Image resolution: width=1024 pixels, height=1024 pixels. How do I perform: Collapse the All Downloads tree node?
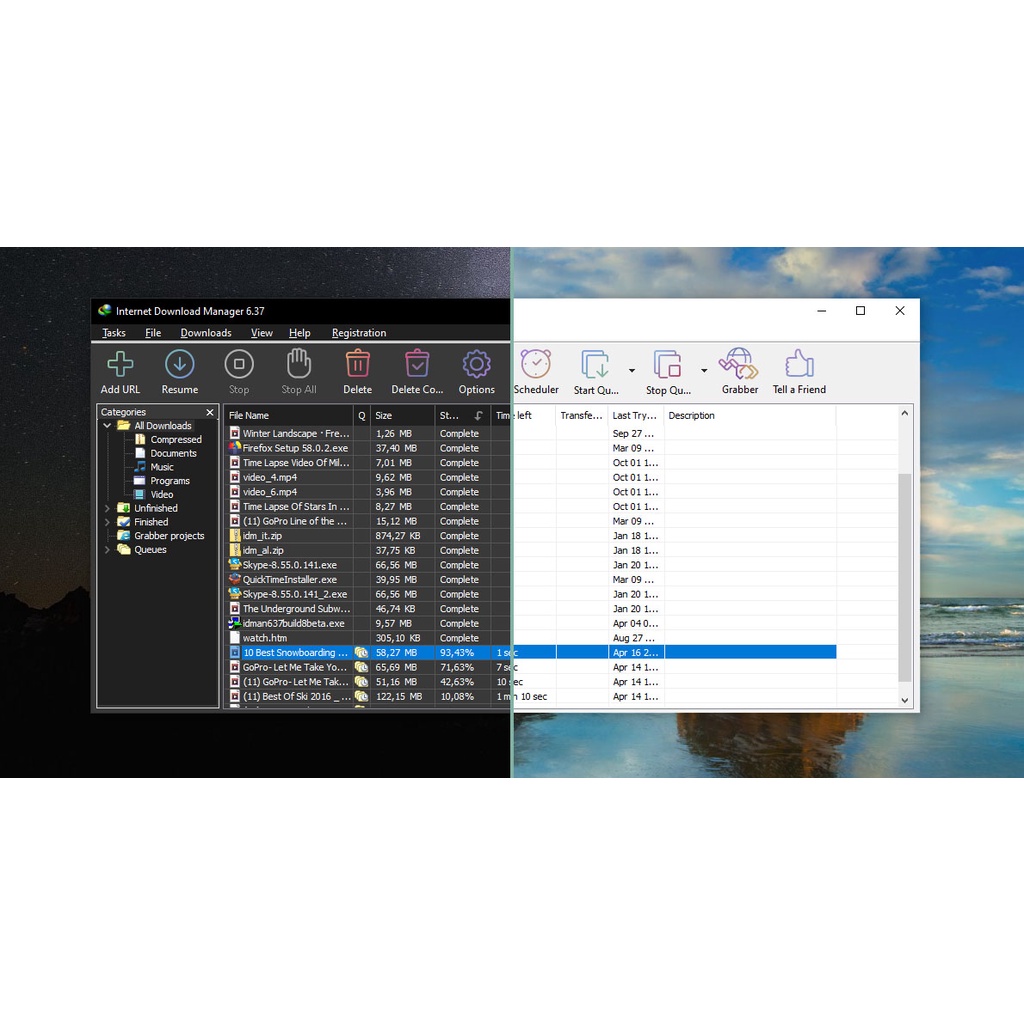coord(107,426)
